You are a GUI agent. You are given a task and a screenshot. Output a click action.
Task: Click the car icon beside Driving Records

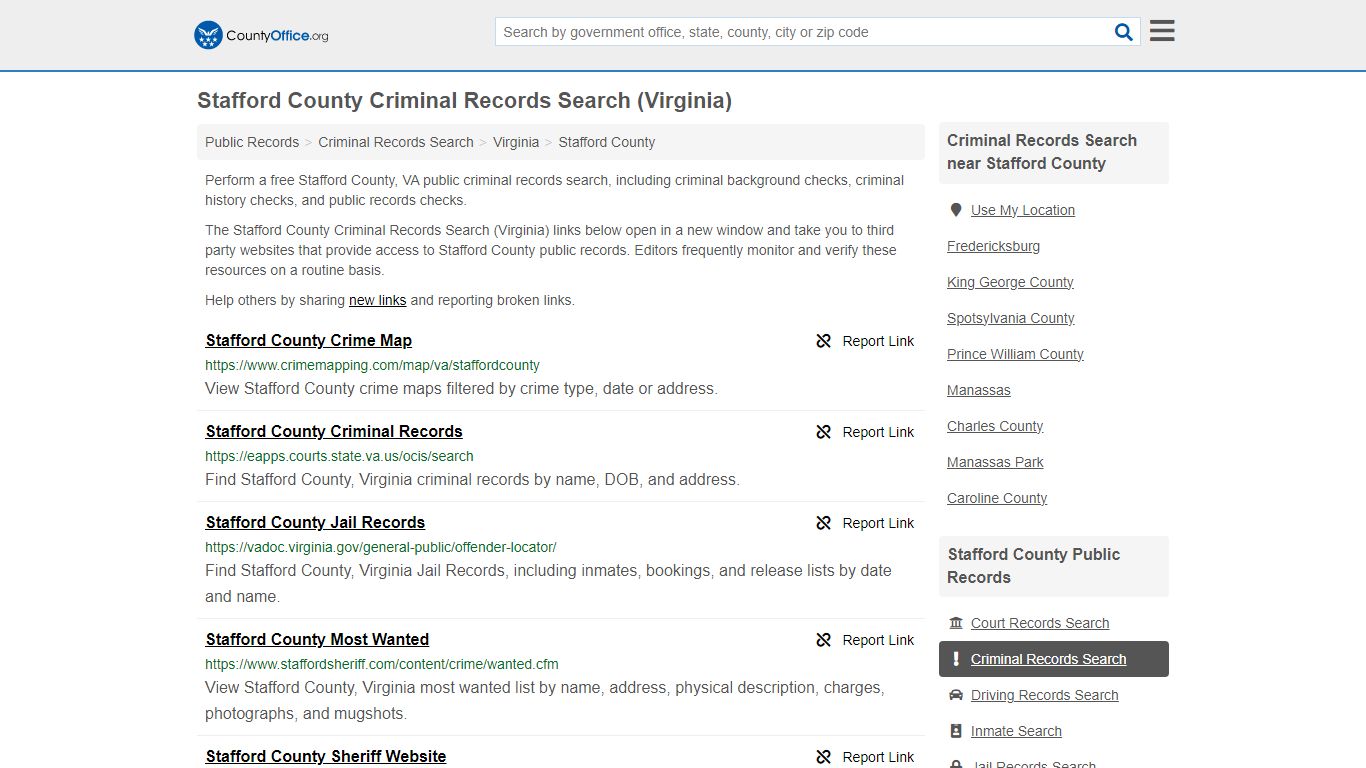coord(956,695)
